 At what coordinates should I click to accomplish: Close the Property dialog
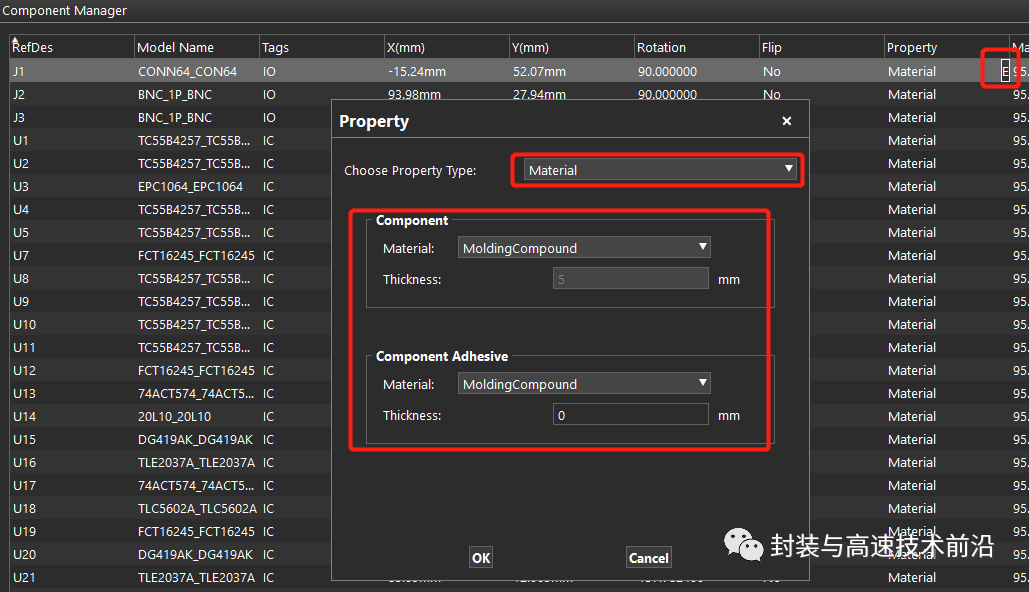[x=787, y=121]
